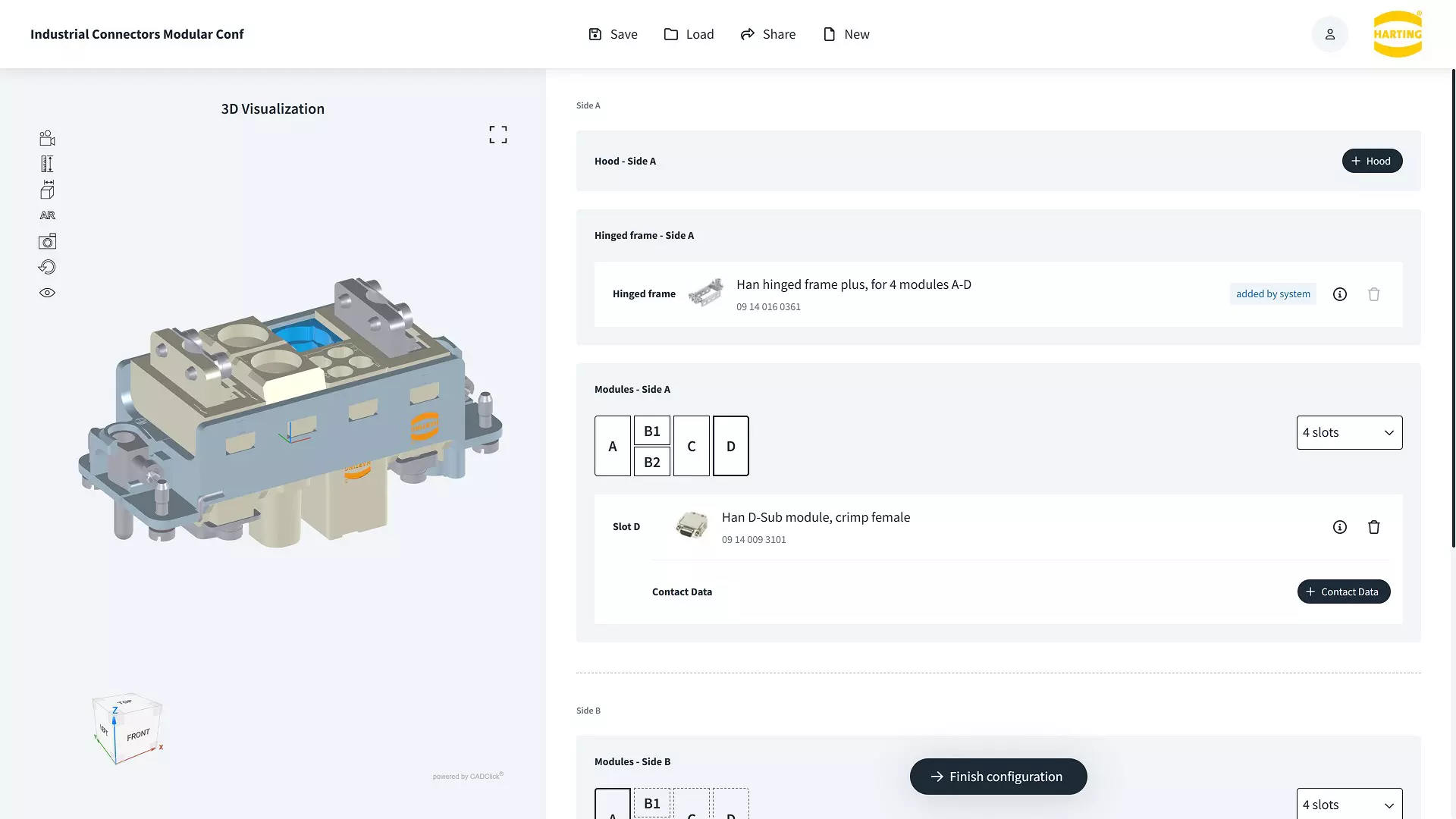Screen dimensions: 1456x819
Task: Activate the ruler measurement tool
Action: tap(47, 164)
